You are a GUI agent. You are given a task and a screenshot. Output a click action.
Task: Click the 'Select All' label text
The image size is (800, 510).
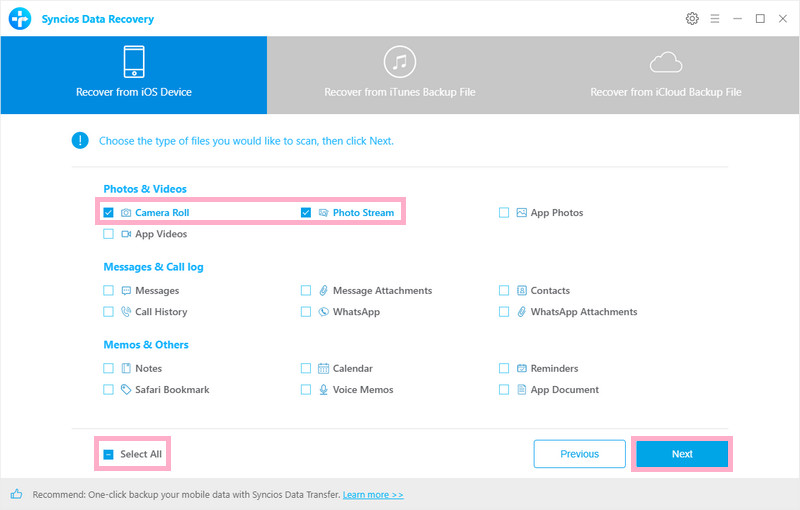141,454
